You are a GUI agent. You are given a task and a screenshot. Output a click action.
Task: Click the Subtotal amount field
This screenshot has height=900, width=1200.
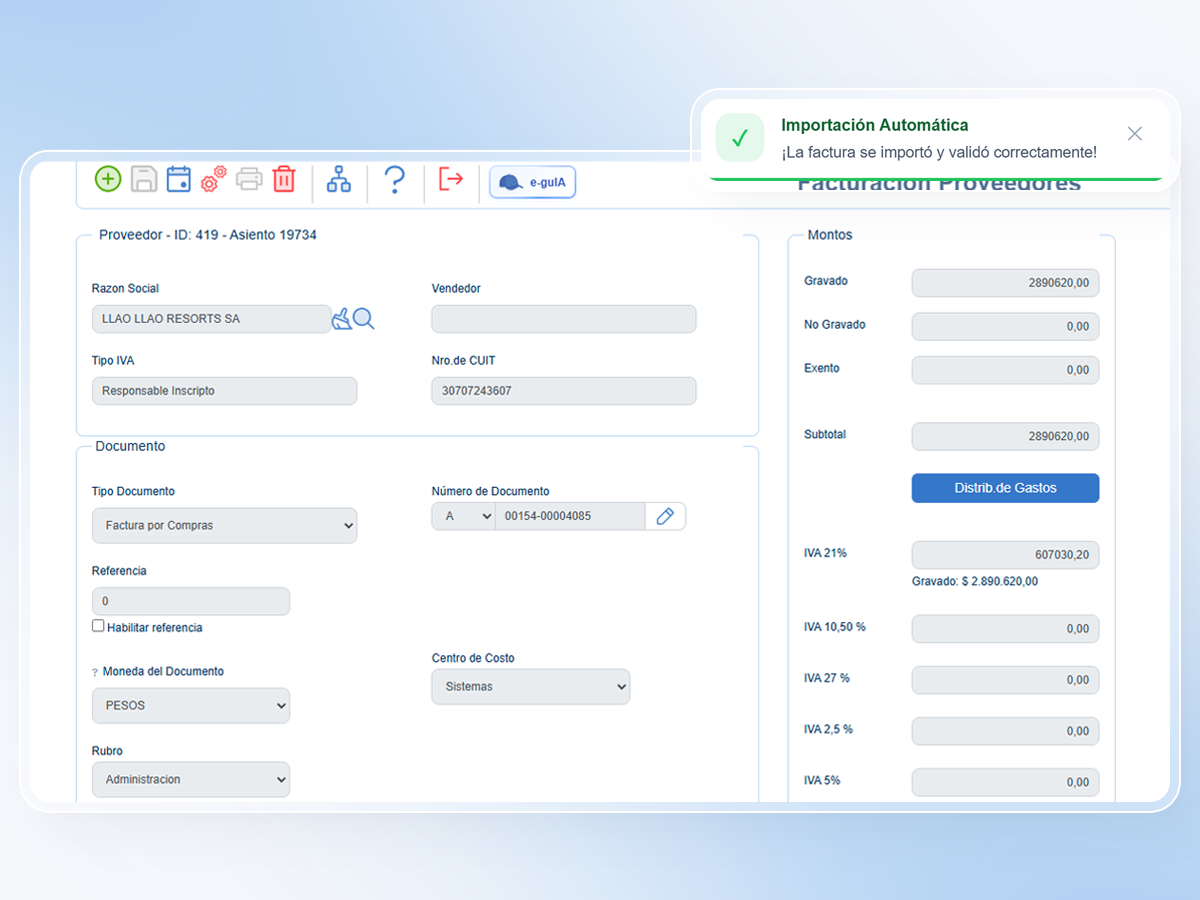[1005, 436]
